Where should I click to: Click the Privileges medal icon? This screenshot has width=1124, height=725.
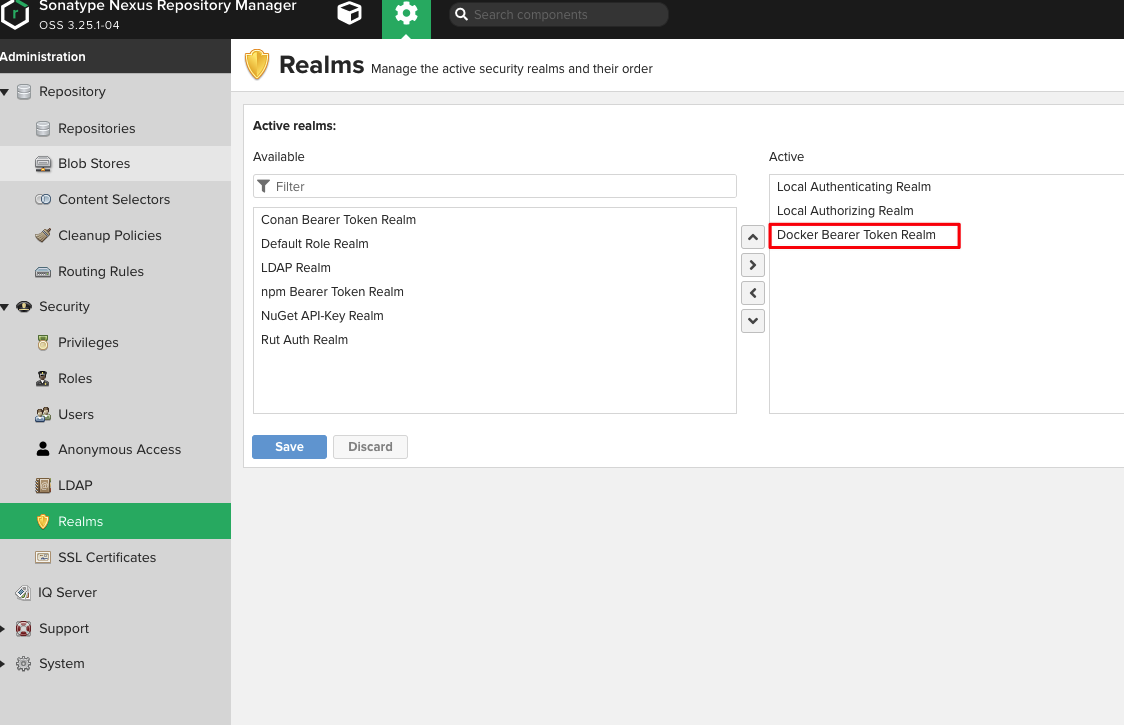click(43, 343)
